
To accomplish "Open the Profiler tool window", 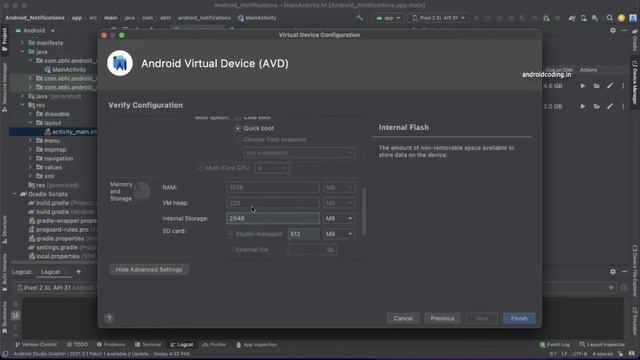I will coord(214,345).
